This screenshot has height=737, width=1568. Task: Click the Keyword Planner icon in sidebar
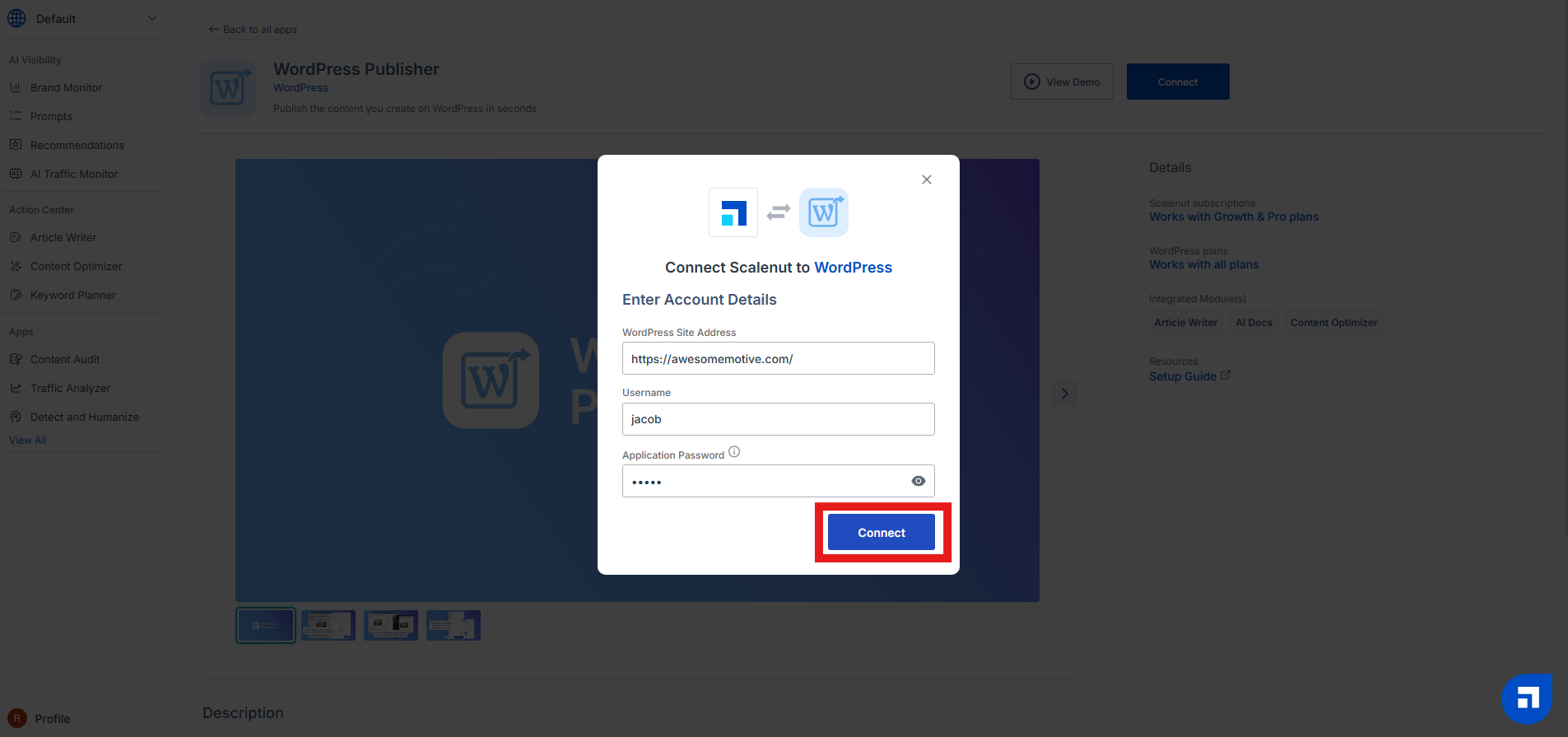16,295
